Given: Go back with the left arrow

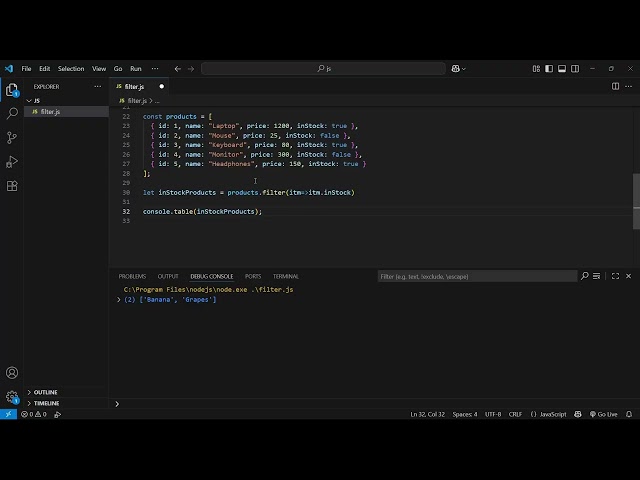Looking at the screenshot, I should coord(178,69).
